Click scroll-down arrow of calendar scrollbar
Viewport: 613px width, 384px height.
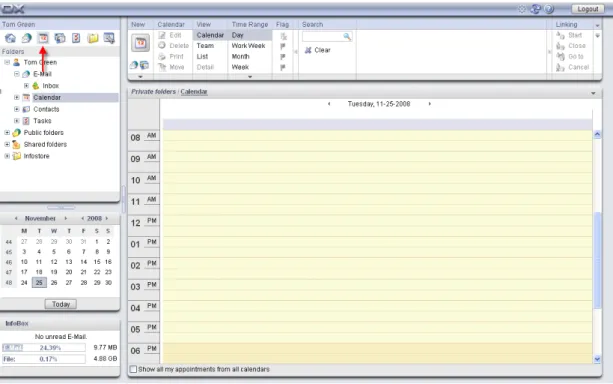tap(597, 359)
